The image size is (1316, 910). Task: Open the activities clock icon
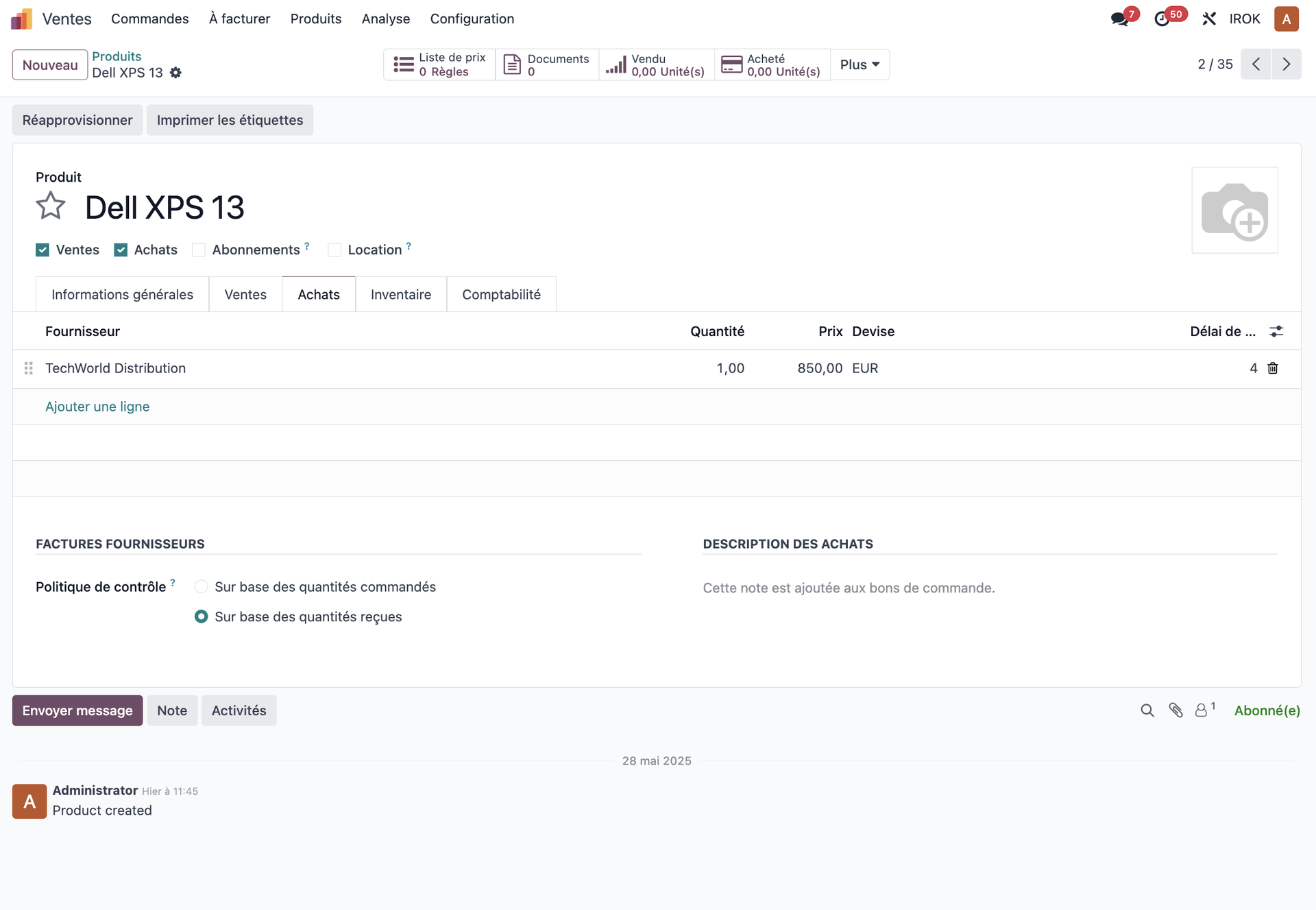pos(1162,19)
